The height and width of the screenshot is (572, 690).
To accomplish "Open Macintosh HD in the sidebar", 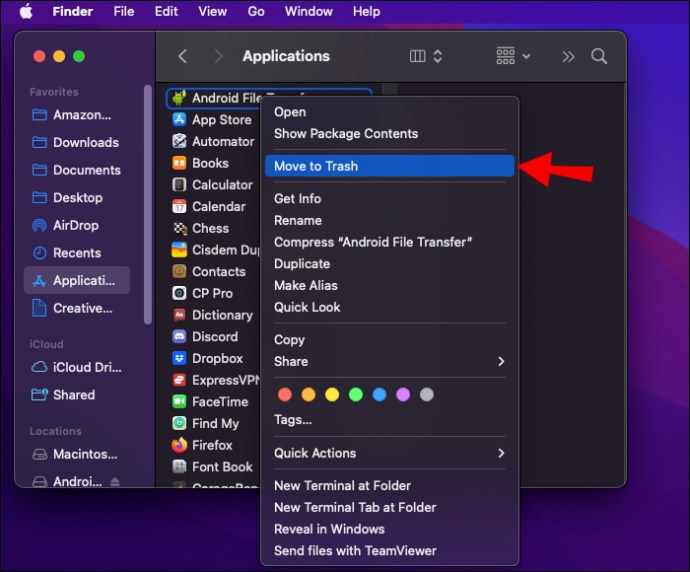I will [77, 454].
